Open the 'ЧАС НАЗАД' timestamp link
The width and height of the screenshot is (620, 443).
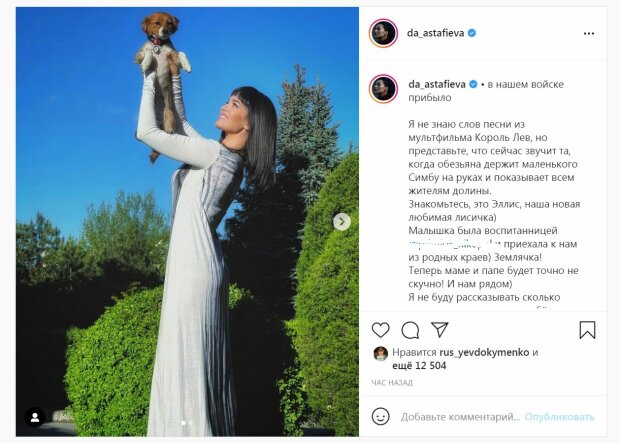pyautogui.click(x=392, y=383)
